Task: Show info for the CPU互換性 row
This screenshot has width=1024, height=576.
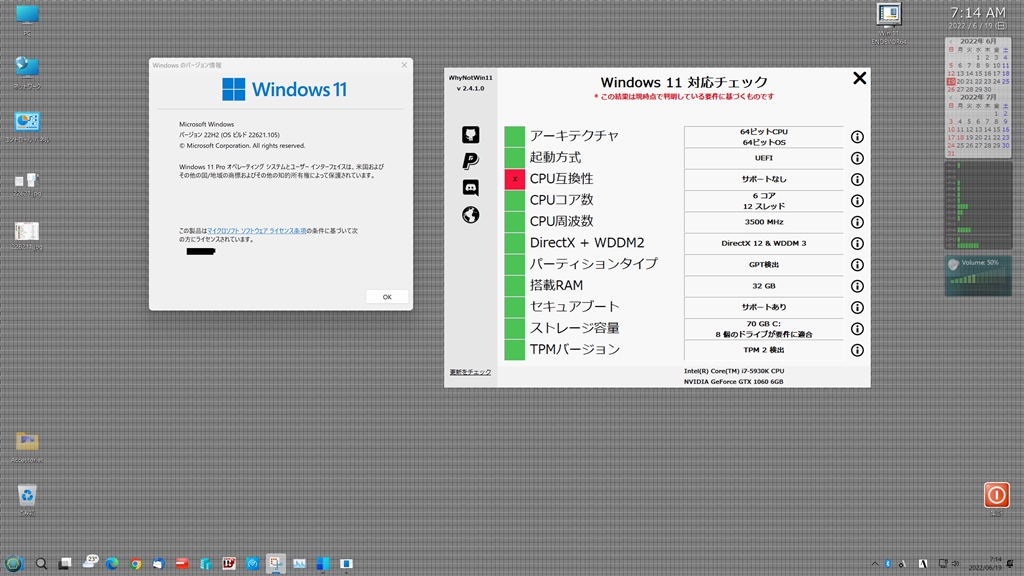Action: (x=857, y=179)
